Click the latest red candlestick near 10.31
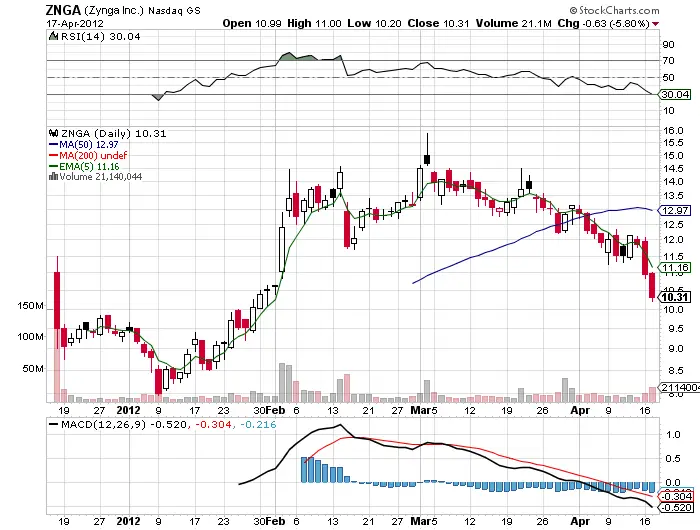This screenshot has width=700, height=530. pos(652,286)
